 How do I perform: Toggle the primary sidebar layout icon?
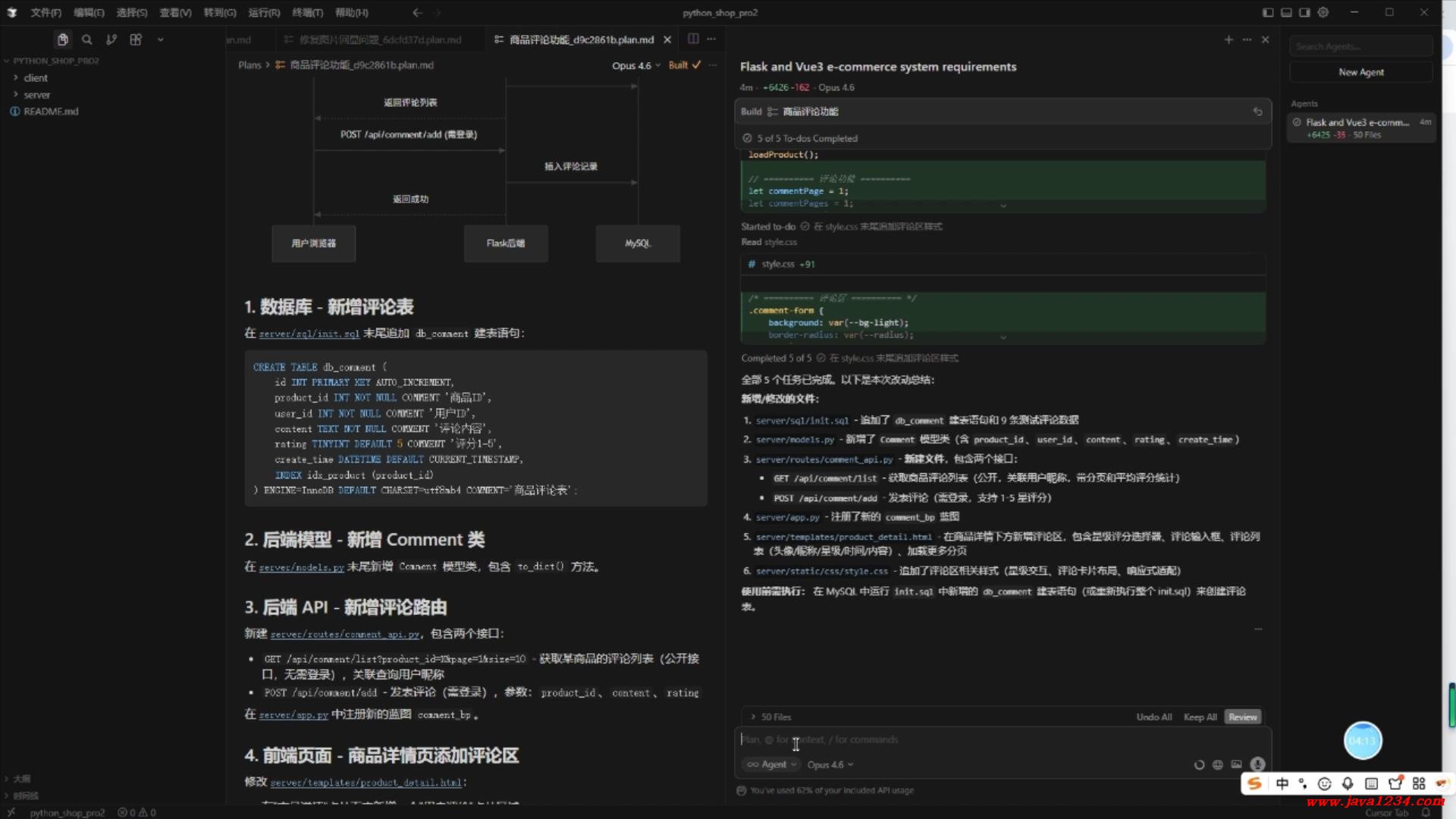[x=1268, y=12]
